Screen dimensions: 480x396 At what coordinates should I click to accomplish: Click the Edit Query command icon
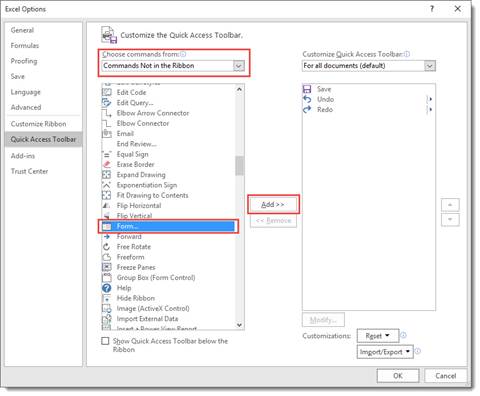coord(107,103)
